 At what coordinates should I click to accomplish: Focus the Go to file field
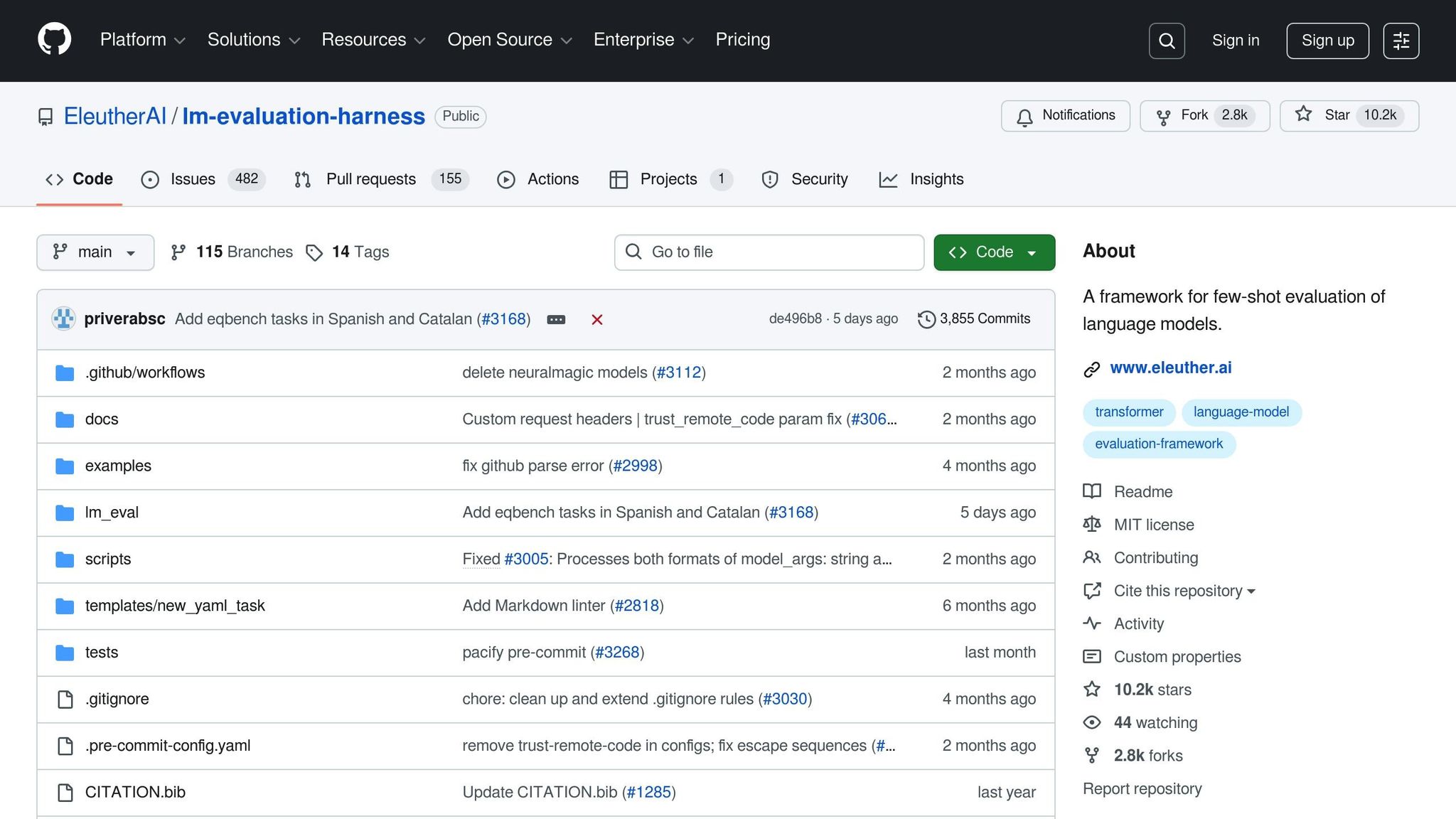tap(769, 252)
